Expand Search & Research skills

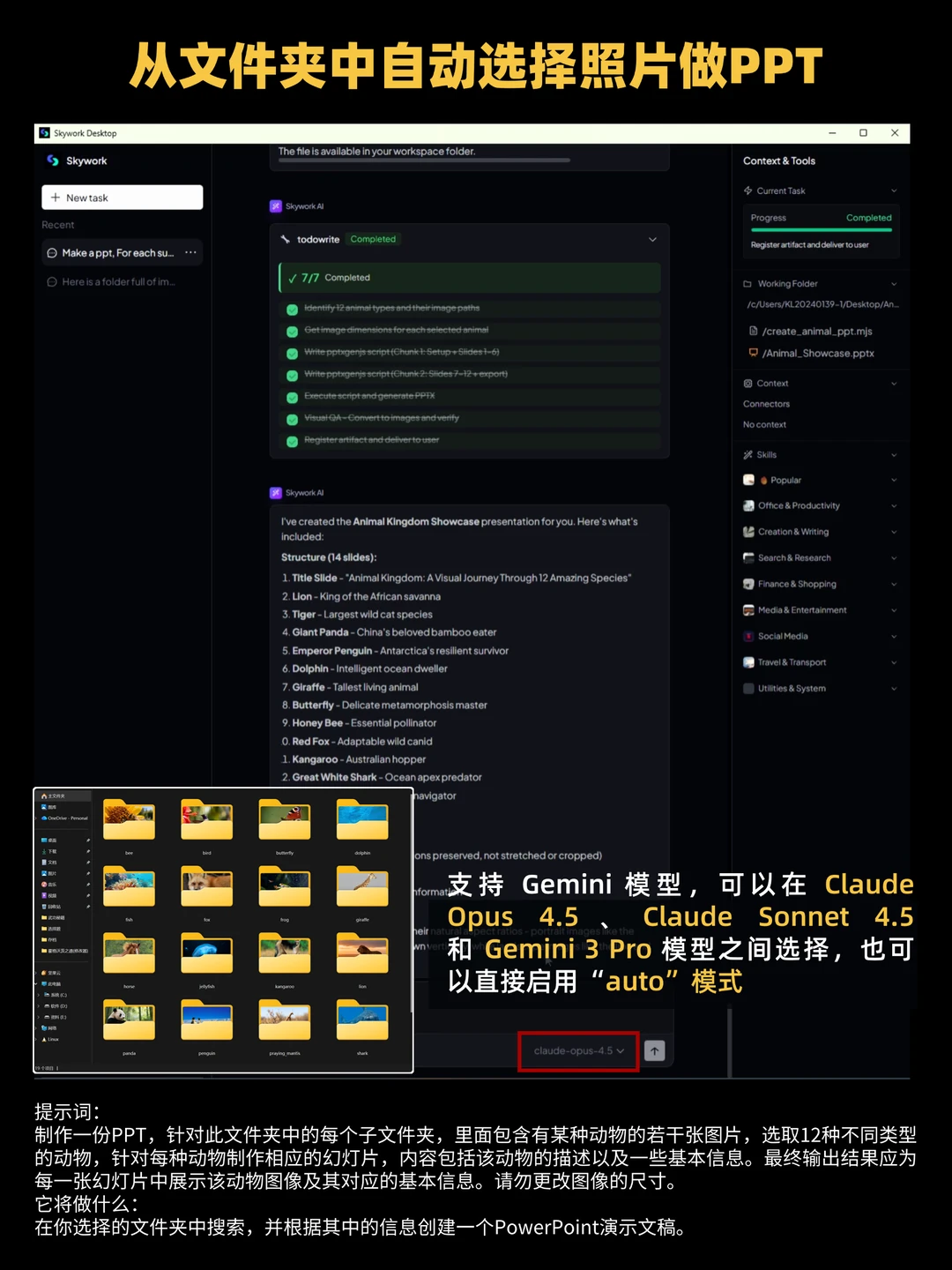[894, 558]
